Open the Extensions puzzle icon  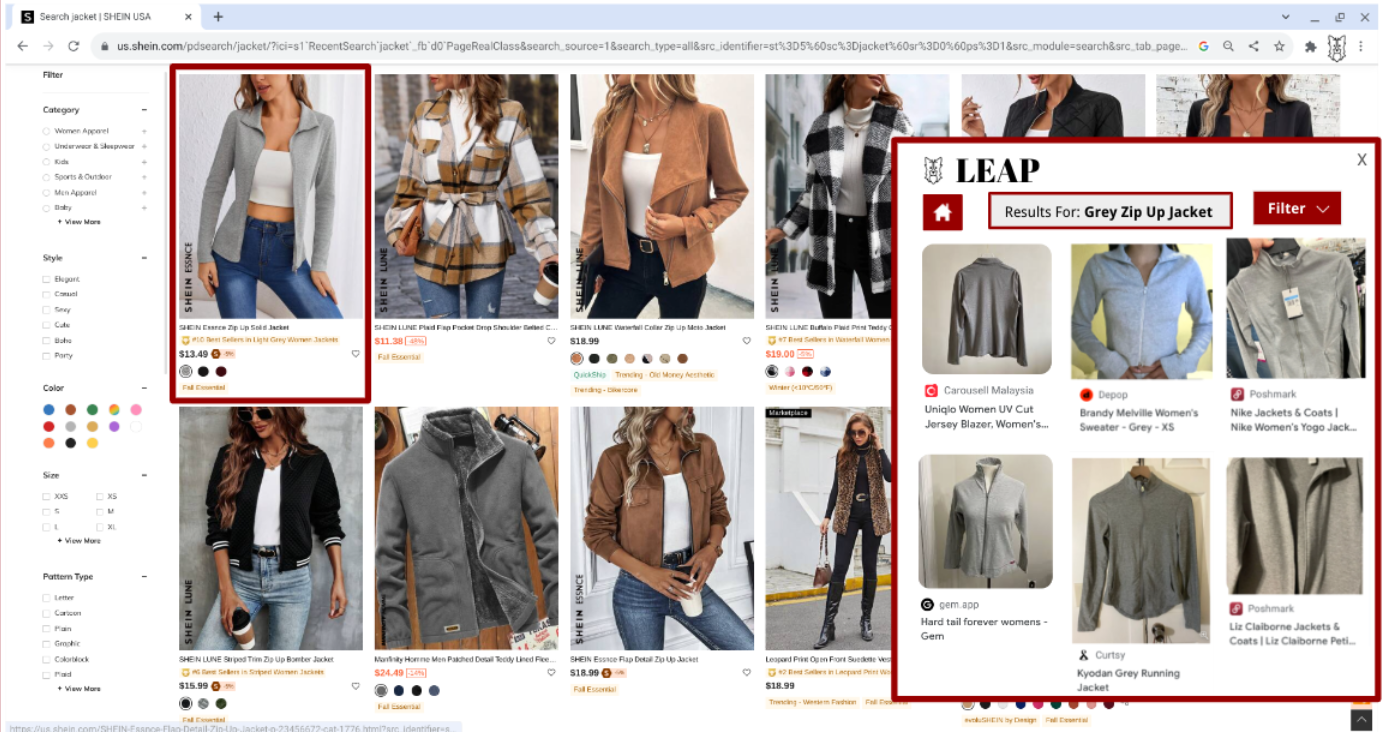pyautogui.click(x=1311, y=46)
